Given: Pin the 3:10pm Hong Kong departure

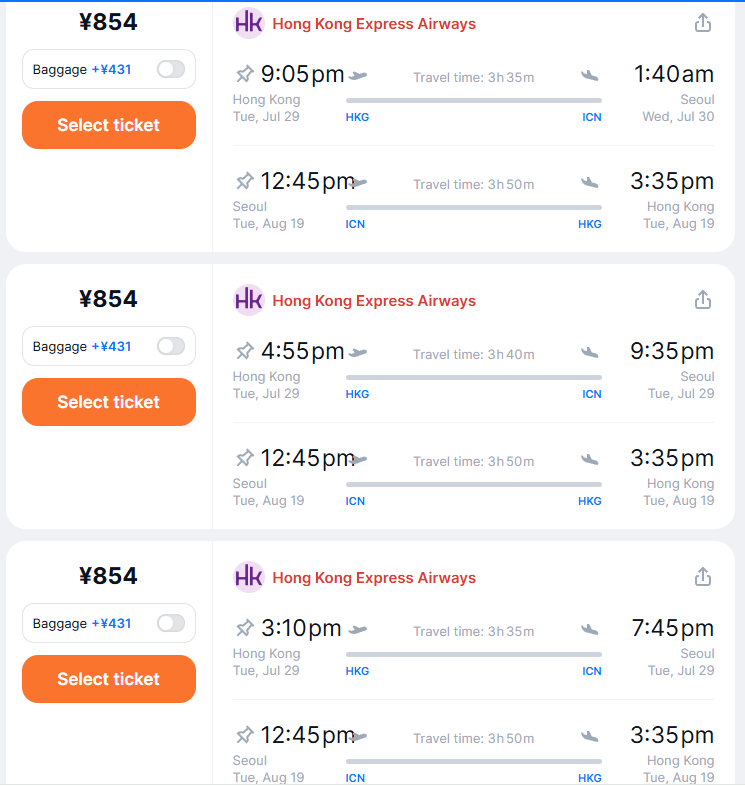Looking at the screenshot, I should point(245,628).
